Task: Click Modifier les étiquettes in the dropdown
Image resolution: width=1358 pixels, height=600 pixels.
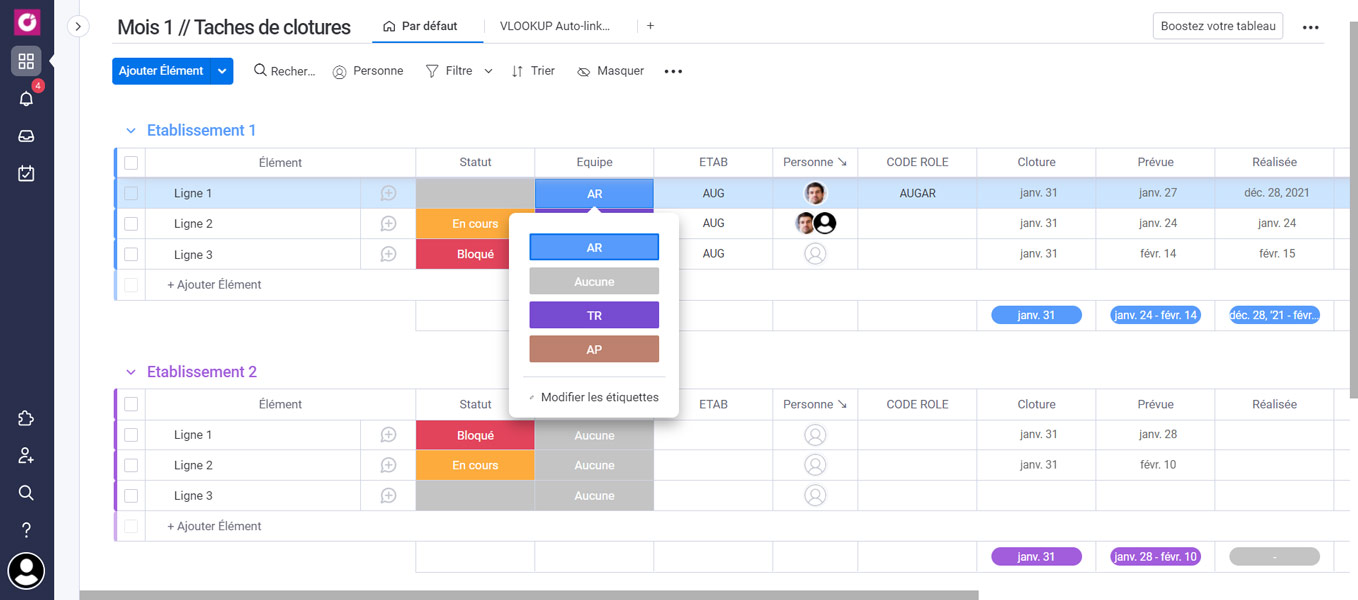Action: click(x=600, y=396)
